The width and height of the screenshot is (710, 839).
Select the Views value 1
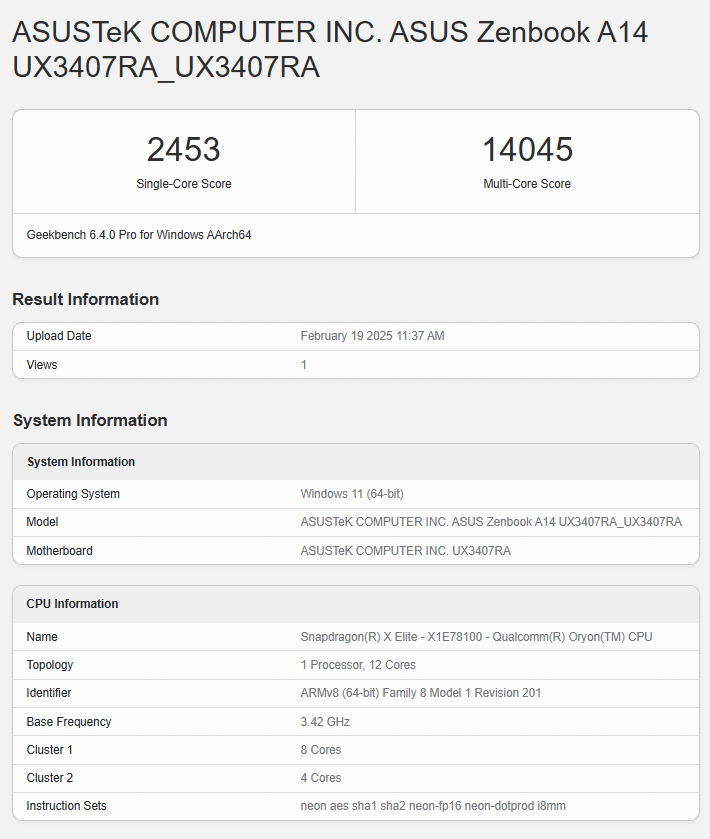(303, 365)
